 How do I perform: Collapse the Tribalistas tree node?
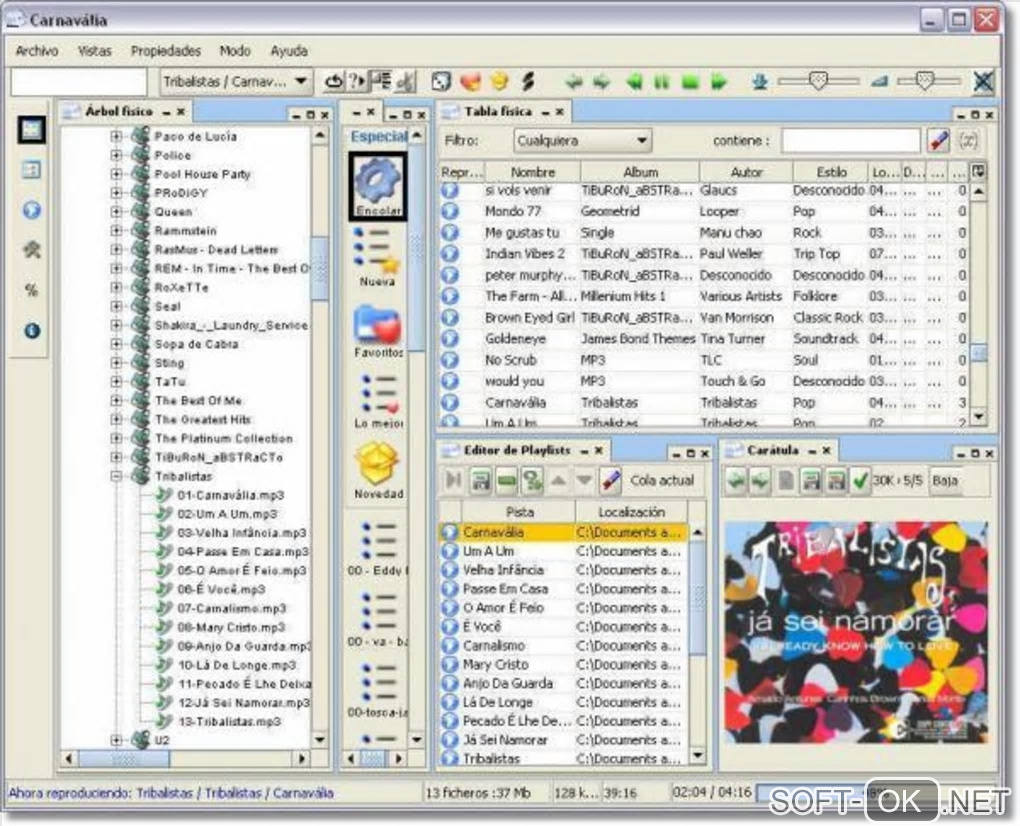[x=116, y=476]
